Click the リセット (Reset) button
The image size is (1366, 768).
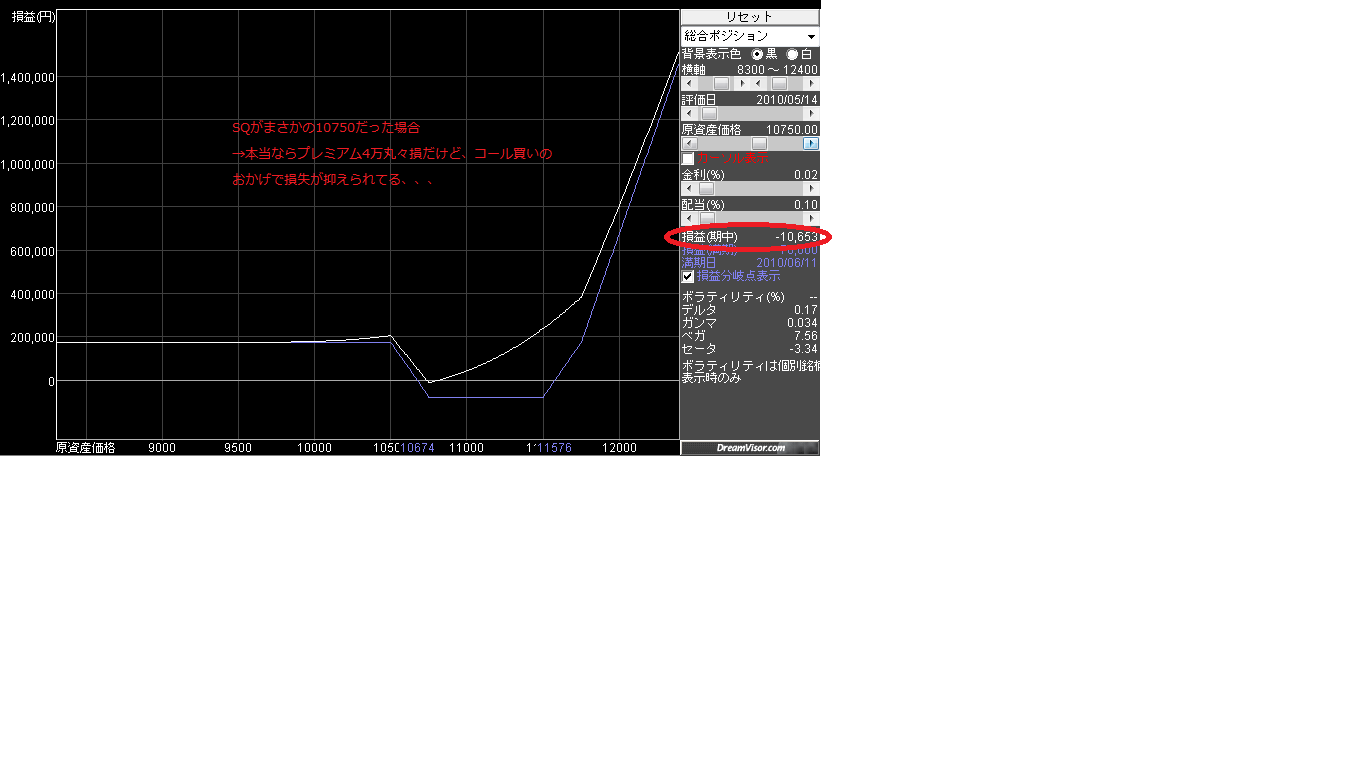pos(749,17)
